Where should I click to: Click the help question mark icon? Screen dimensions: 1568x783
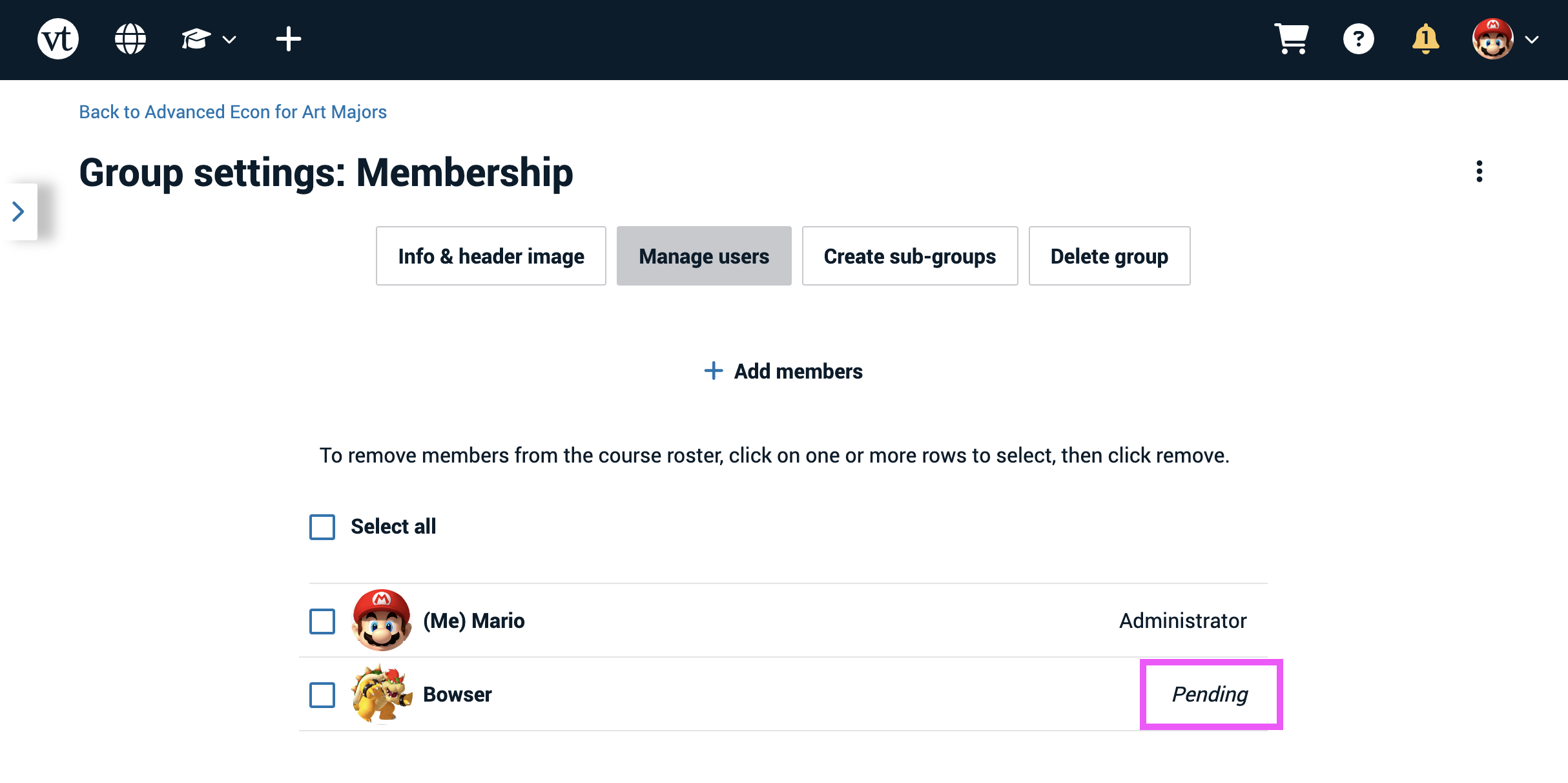(x=1358, y=40)
